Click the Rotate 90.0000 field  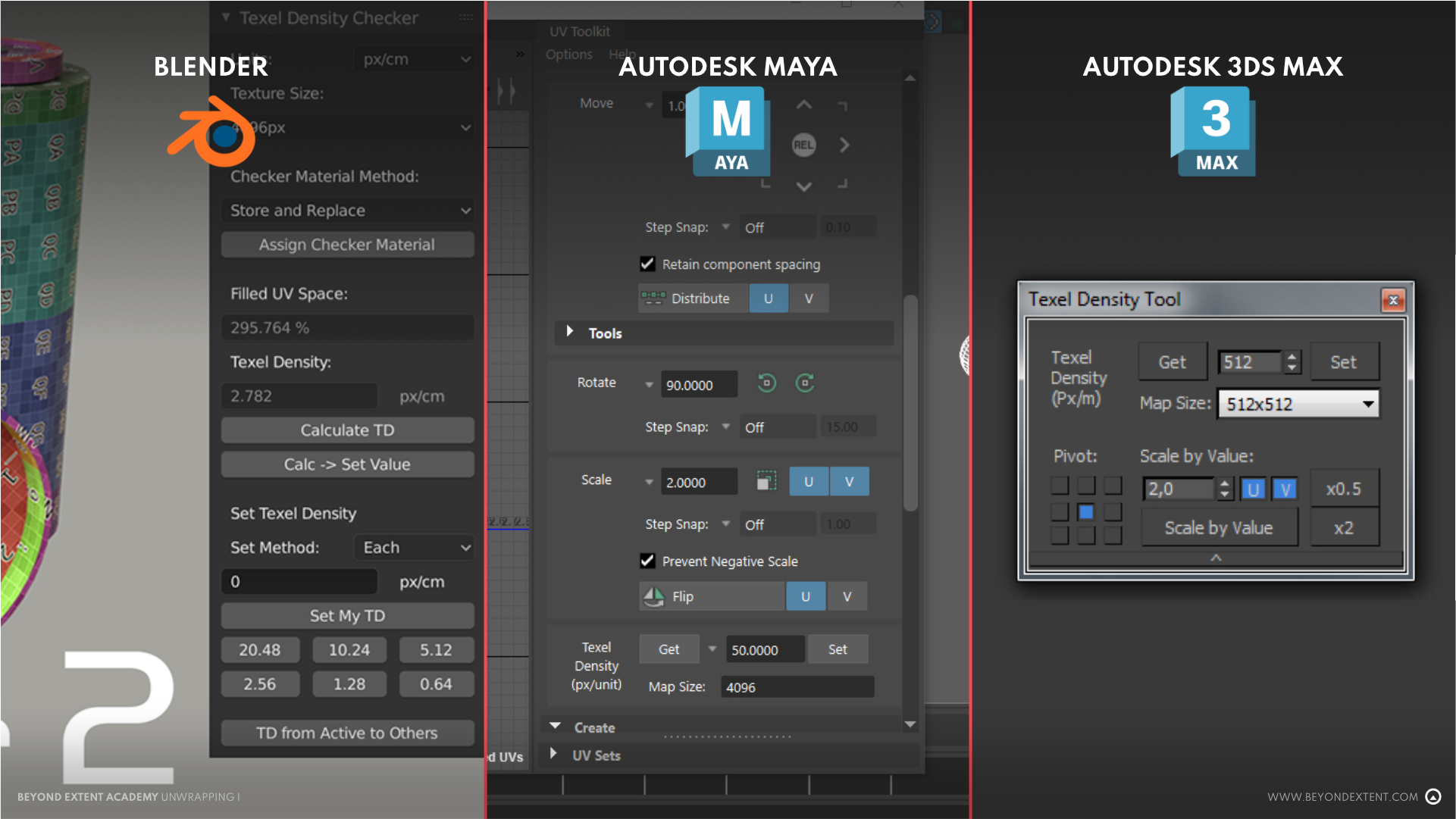click(x=699, y=385)
